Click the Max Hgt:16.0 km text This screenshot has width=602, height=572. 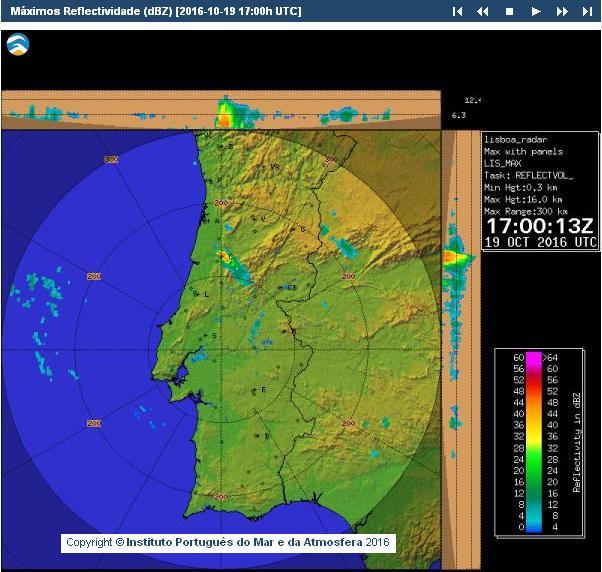[x=523, y=199]
